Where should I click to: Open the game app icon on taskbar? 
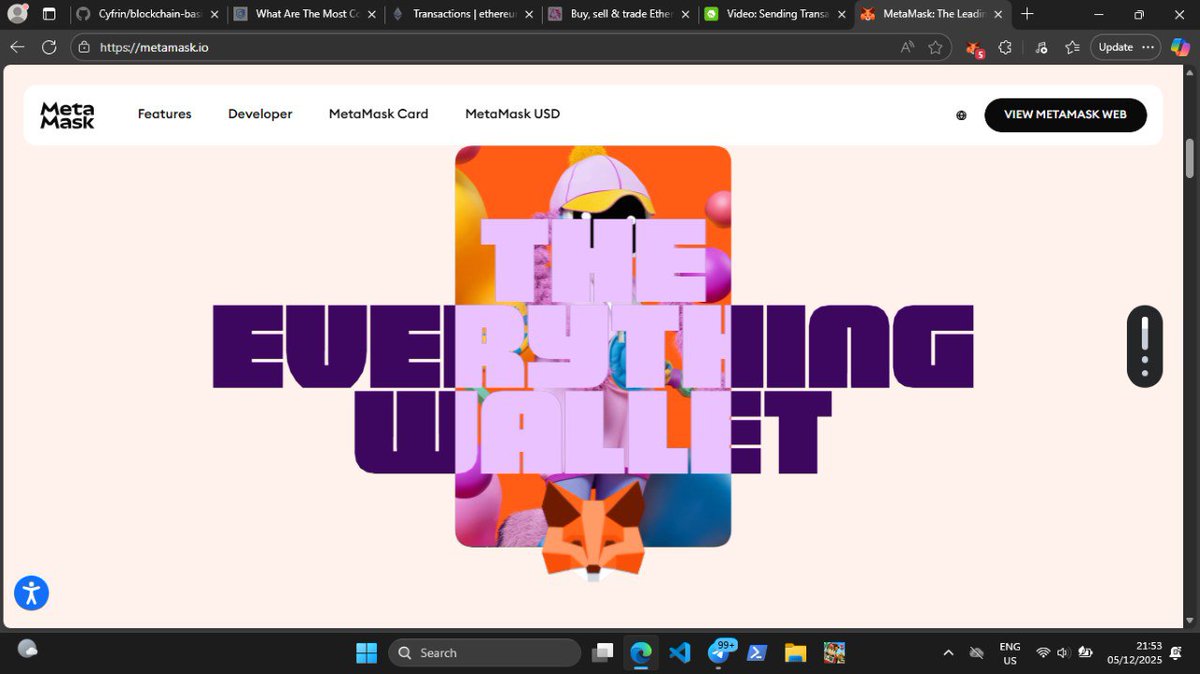[834, 653]
